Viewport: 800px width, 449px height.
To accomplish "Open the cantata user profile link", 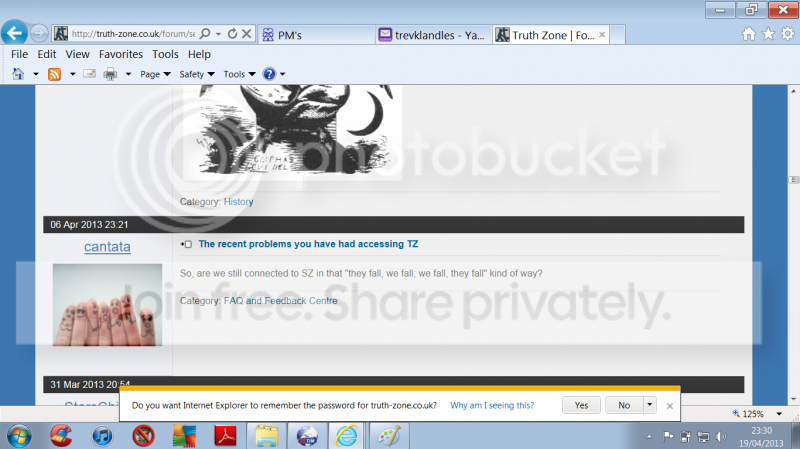I will 107,246.
